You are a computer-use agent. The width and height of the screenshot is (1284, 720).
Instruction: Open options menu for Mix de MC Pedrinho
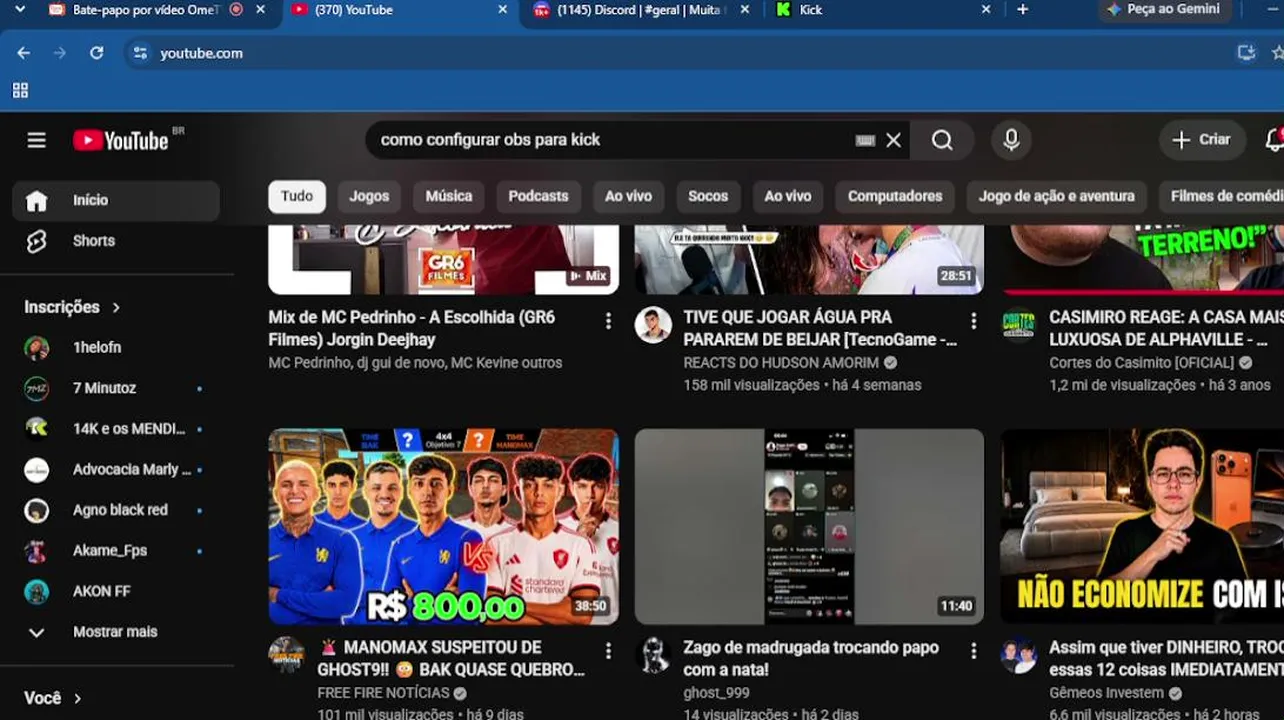(608, 321)
